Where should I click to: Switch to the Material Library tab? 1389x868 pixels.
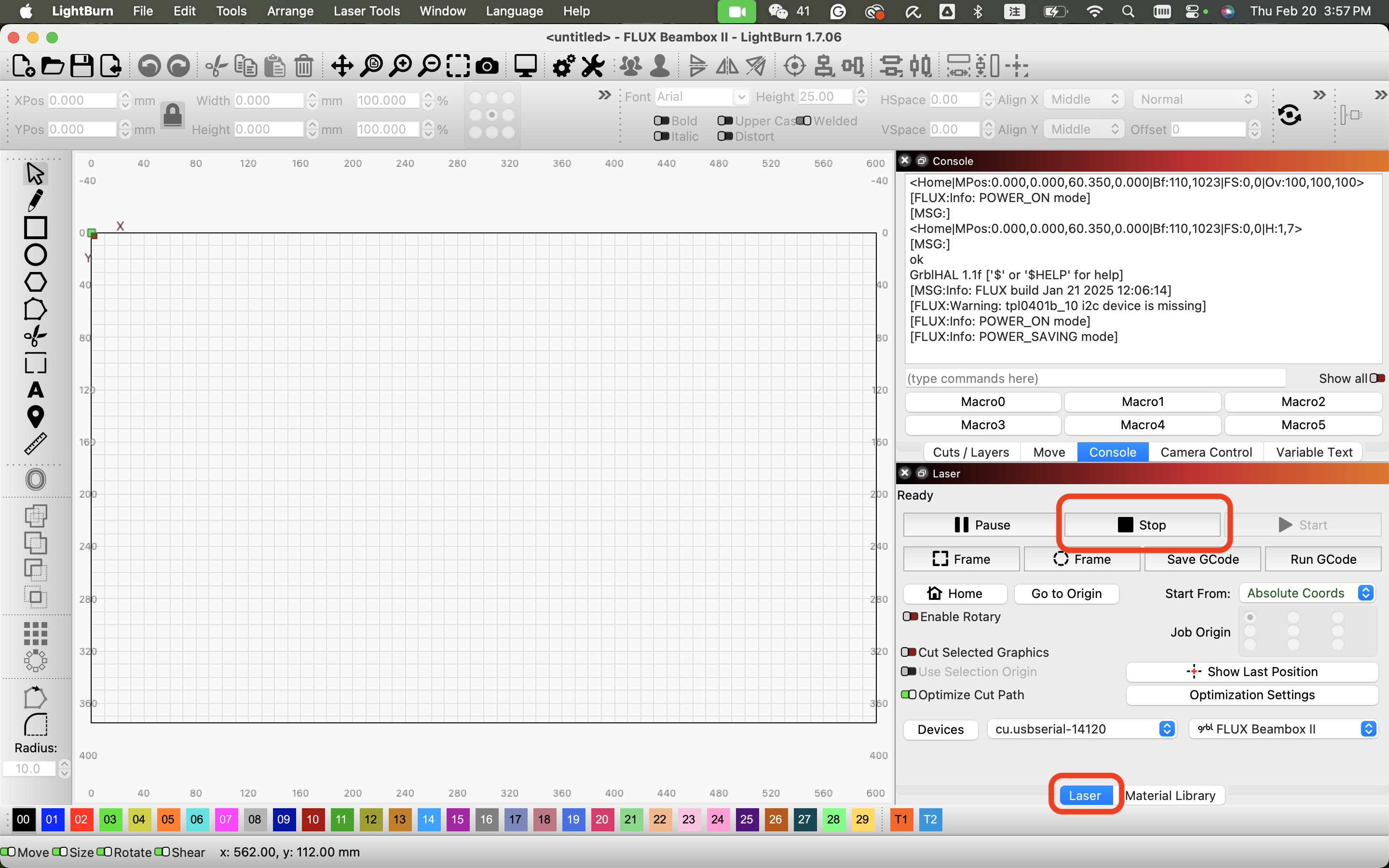point(1171,796)
